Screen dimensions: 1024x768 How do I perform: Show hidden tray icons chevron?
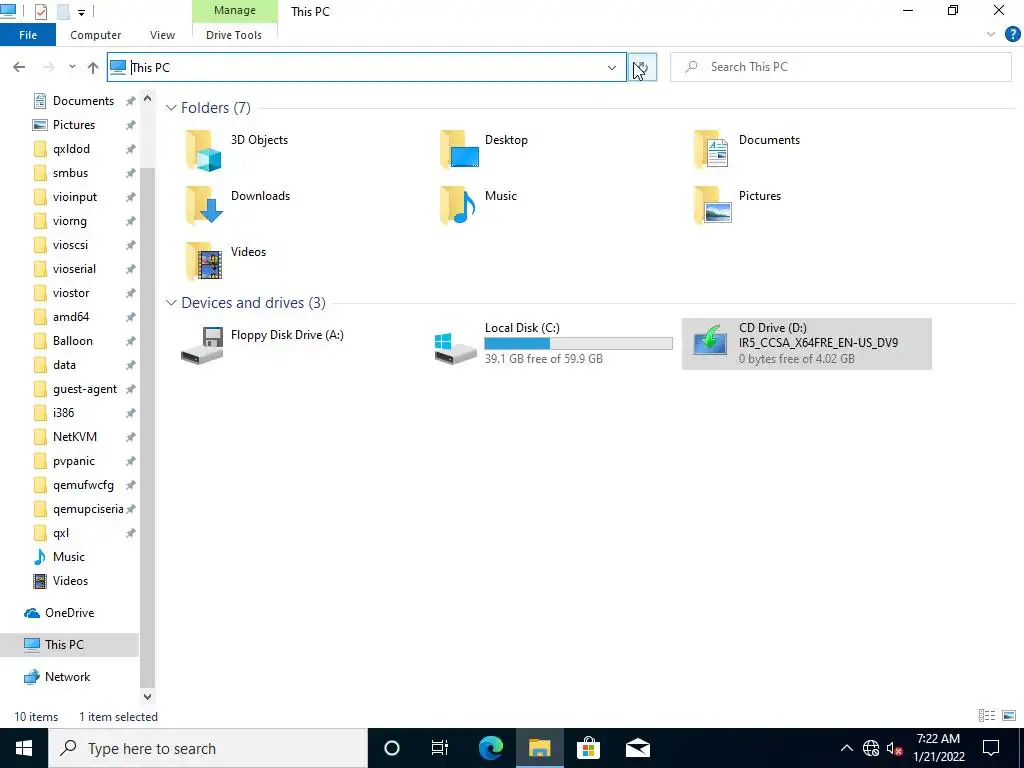click(x=846, y=748)
